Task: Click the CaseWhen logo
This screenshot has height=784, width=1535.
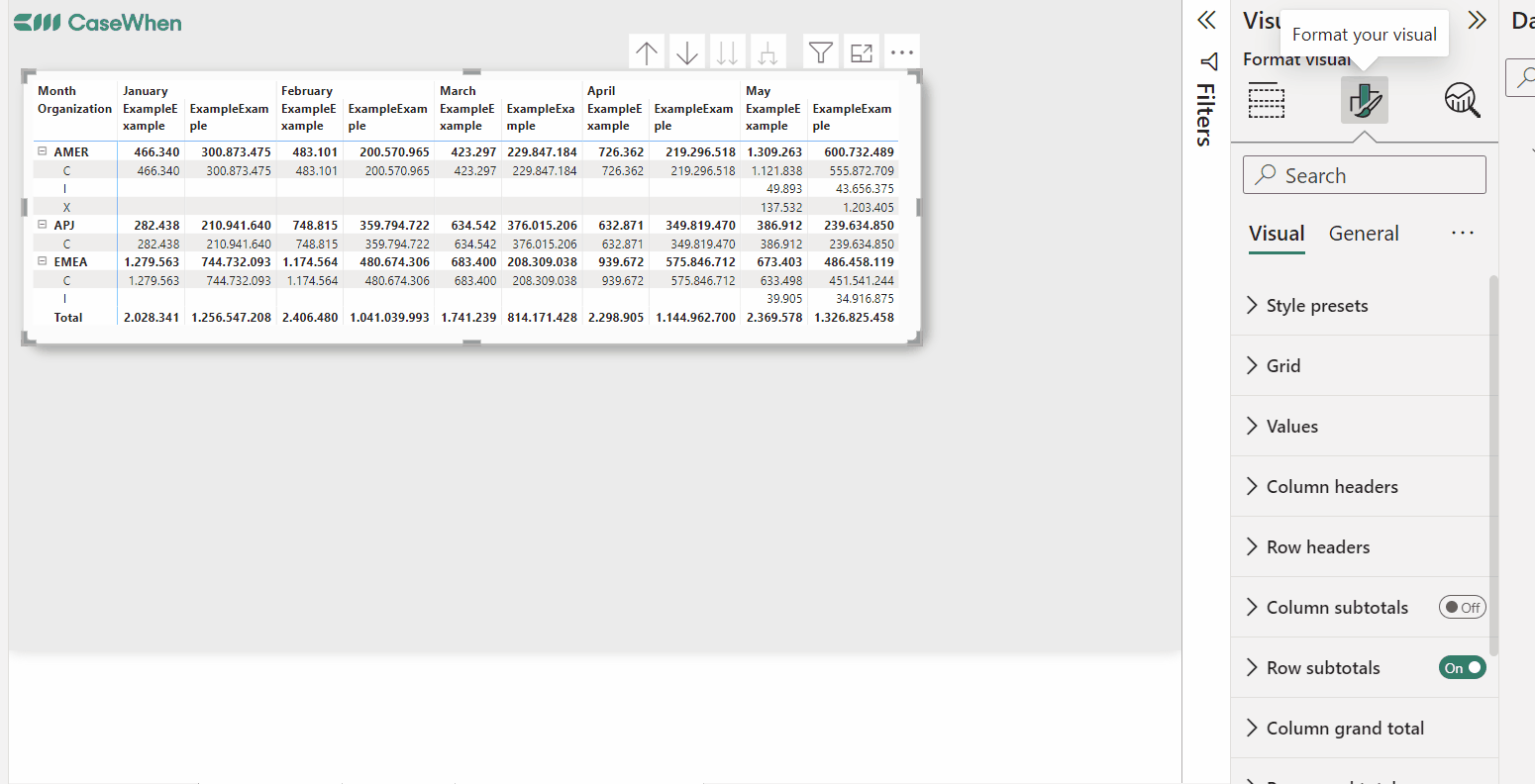Action: (97, 21)
